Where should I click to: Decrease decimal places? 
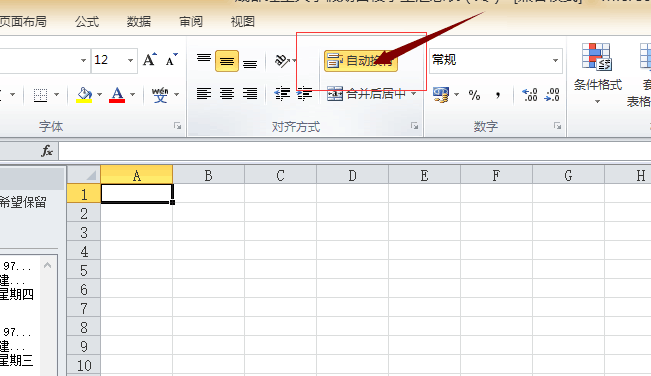(x=552, y=95)
